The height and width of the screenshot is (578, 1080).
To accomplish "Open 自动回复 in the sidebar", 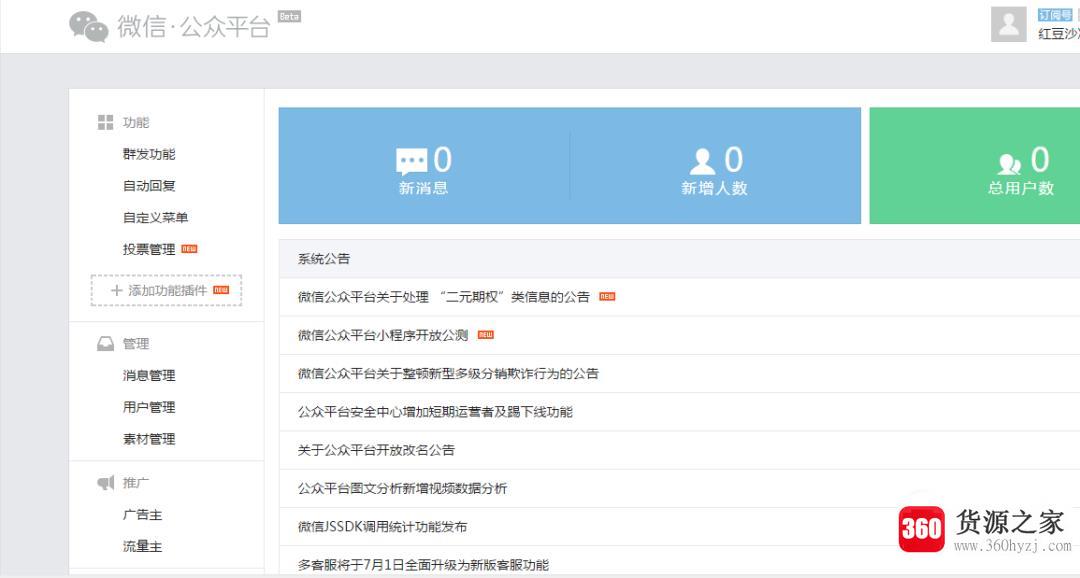I will coord(149,186).
